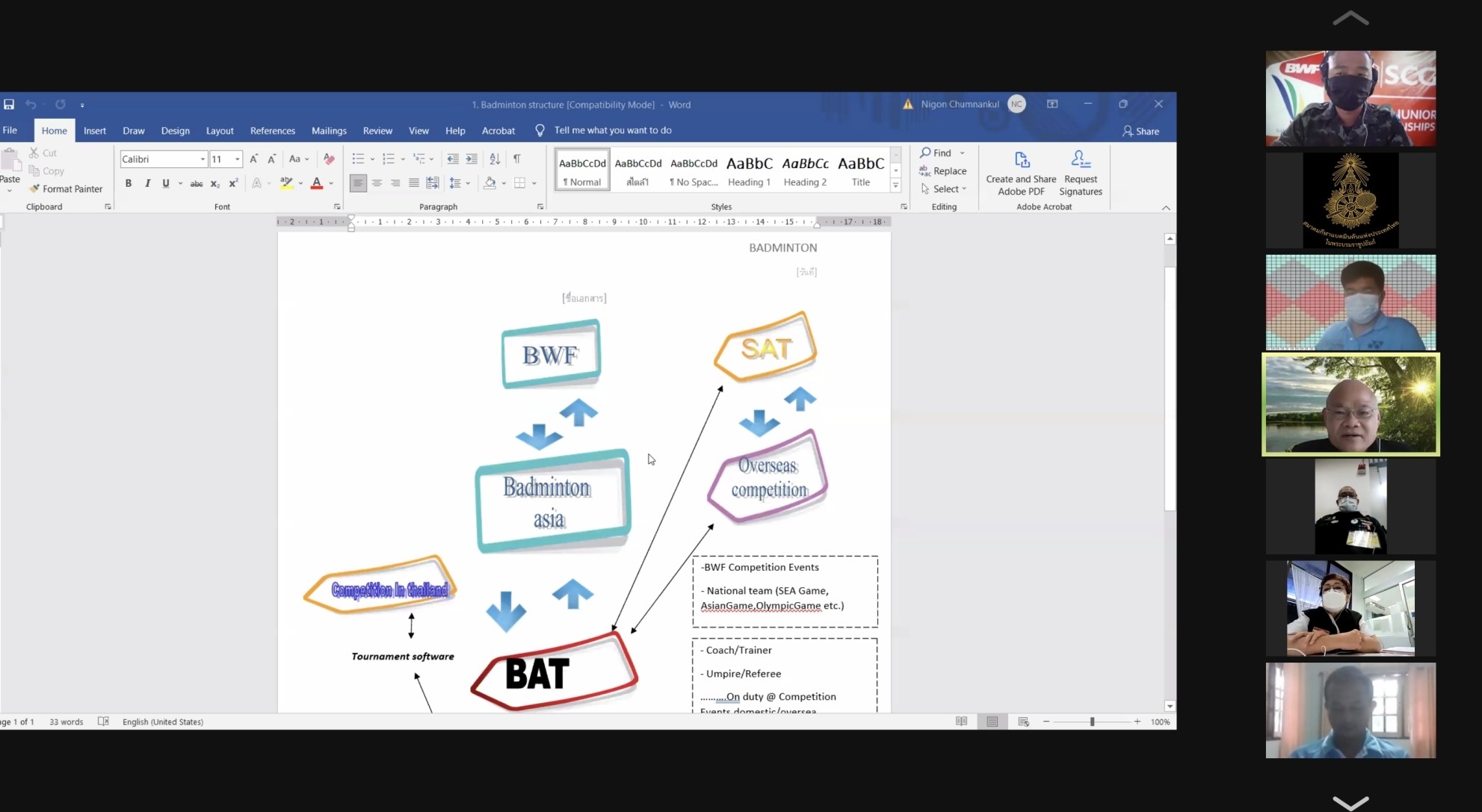This screenshot has height=812, width=1482.
Task: Expand Styles gallery More arrow
Action: (x=895, y=185)
